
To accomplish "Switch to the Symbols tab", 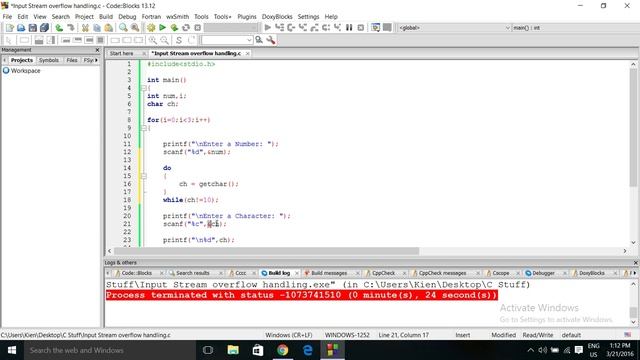I will [x=49, y=60].
